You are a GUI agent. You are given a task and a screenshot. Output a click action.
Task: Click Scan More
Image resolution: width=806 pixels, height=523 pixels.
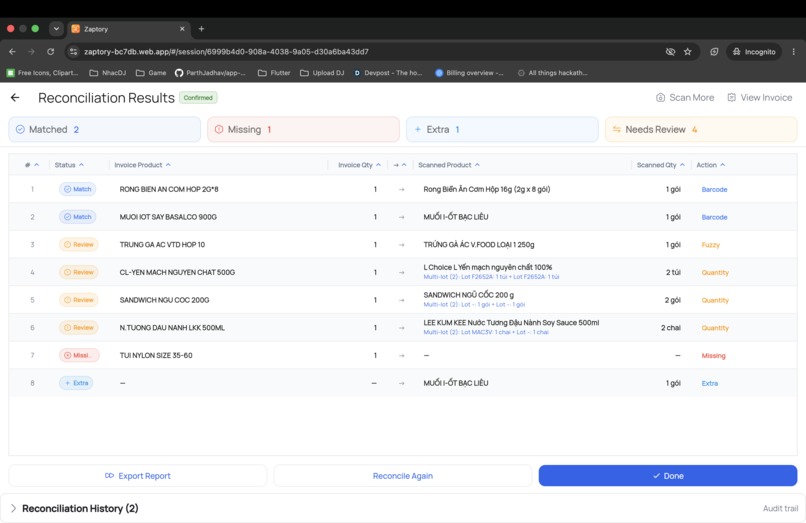pos(685,98)
